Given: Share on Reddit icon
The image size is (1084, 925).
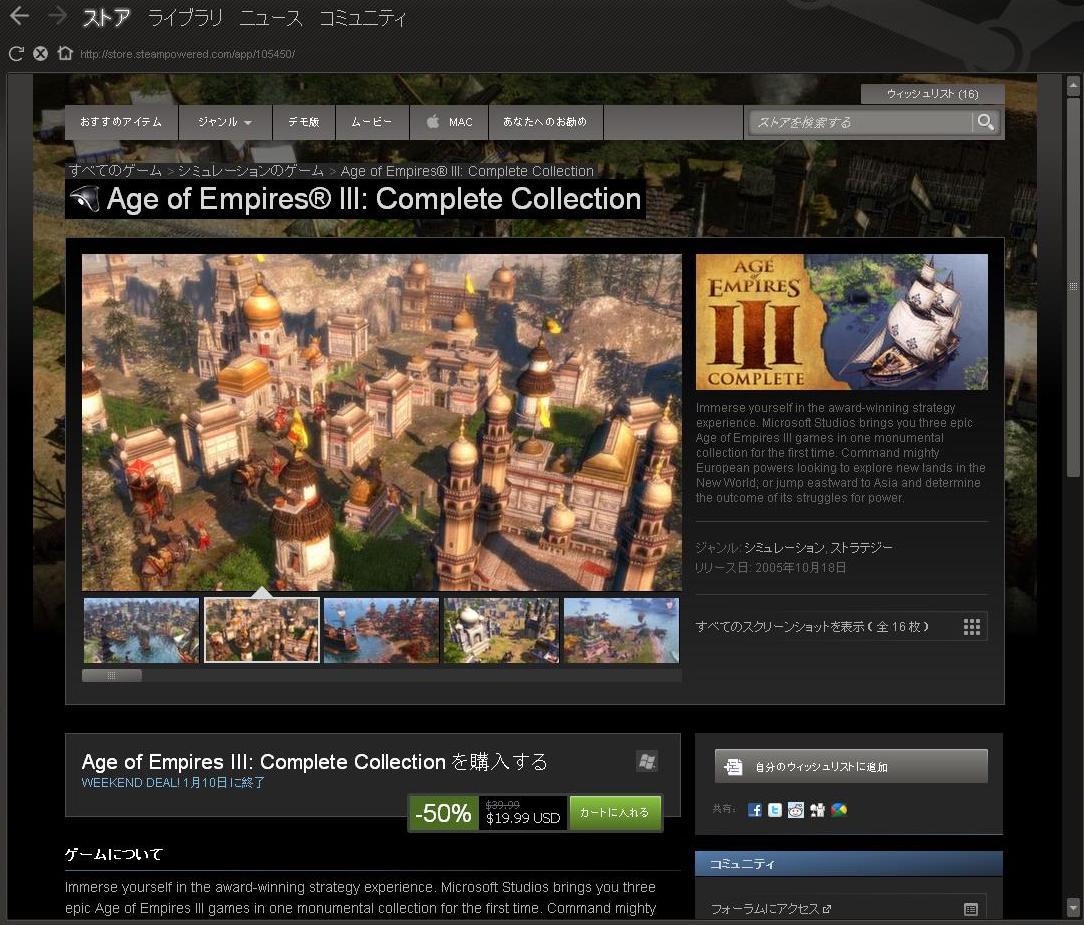Looking at the screenshot, I should click(796, 810).
